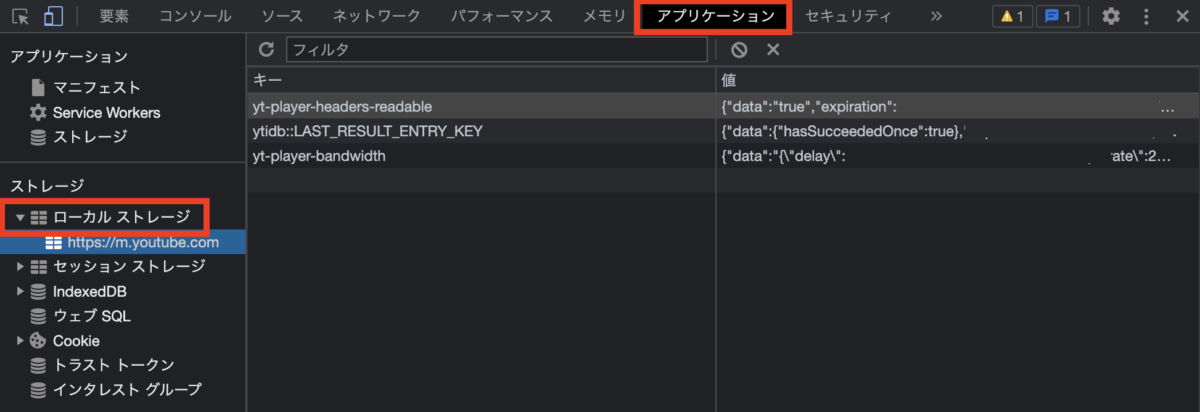Open the ソース tab
The width and height of the screenshot is (1200, 412).
coord(282,16)
